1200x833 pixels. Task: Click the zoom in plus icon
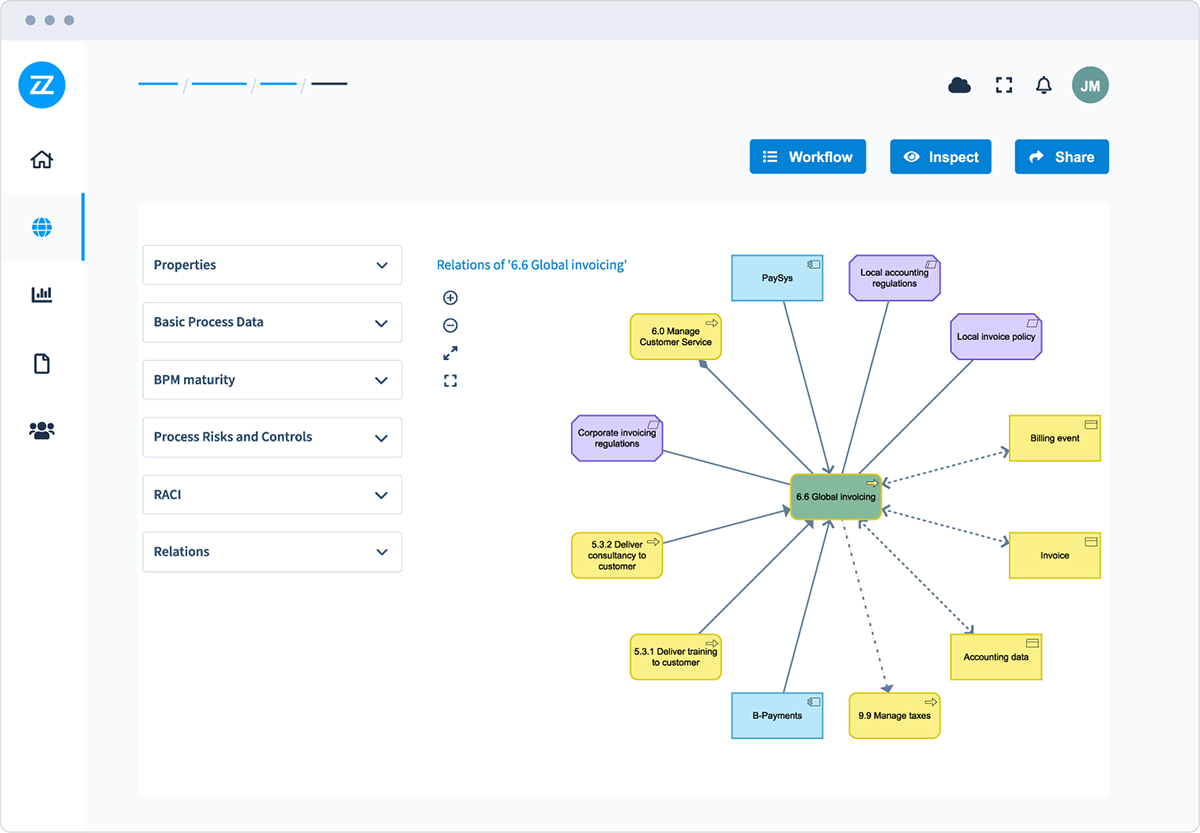point(450,298)
